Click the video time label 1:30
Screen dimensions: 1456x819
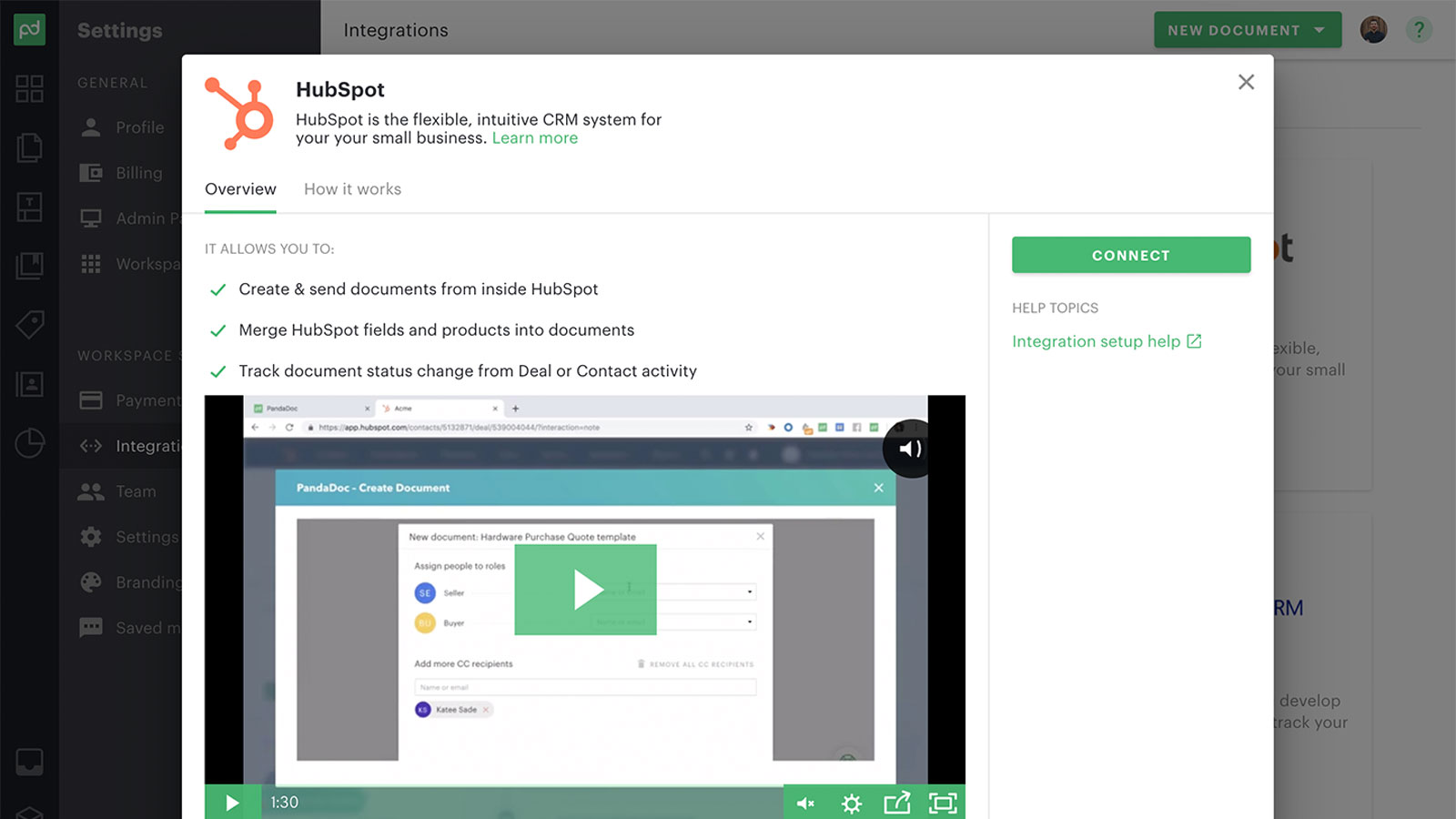point(284,803)
